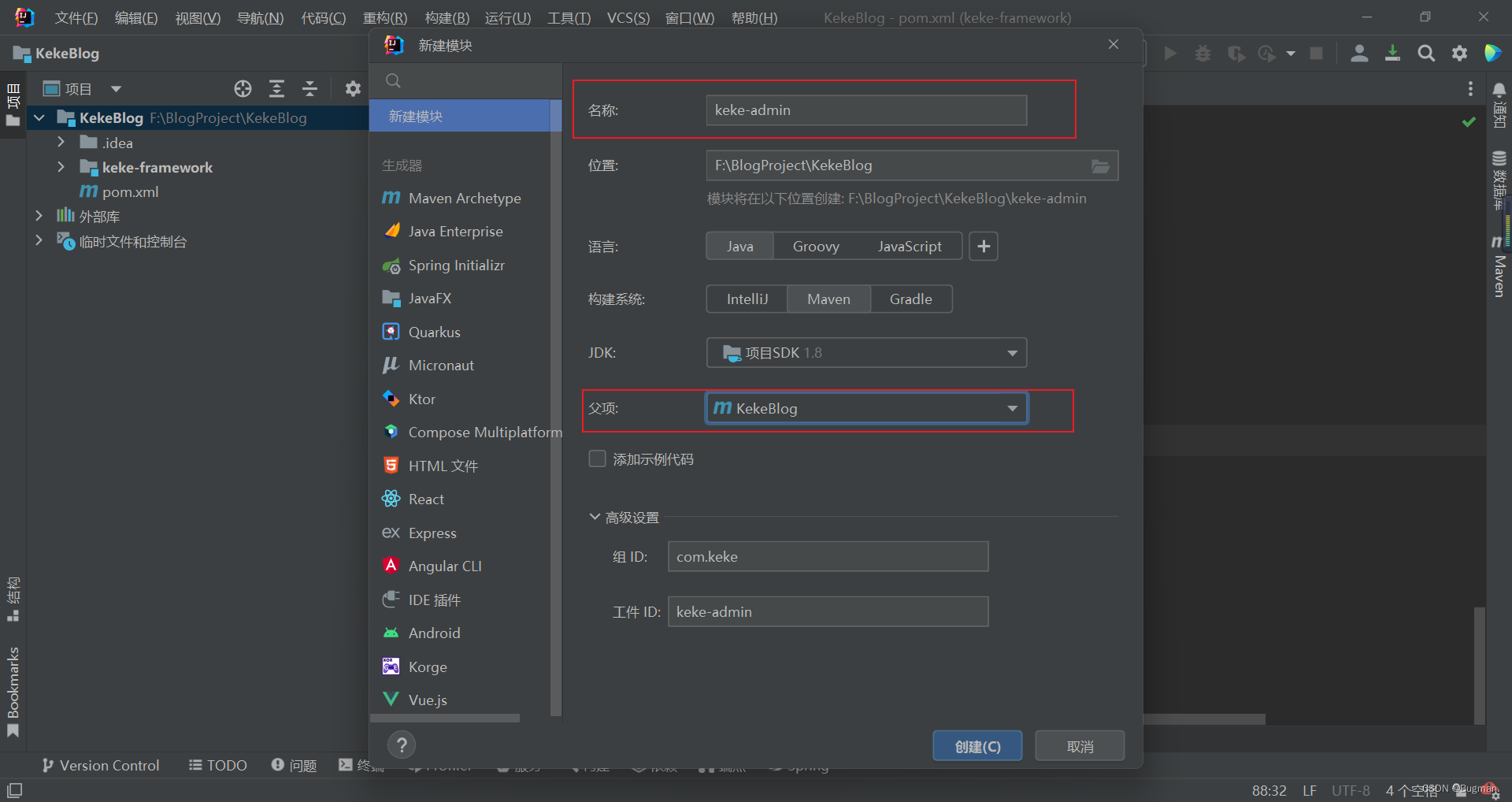Open the Version Control tool window
Image resolution: width=1512 pixels, height=802 pixels.
click(x=101, y=766)
